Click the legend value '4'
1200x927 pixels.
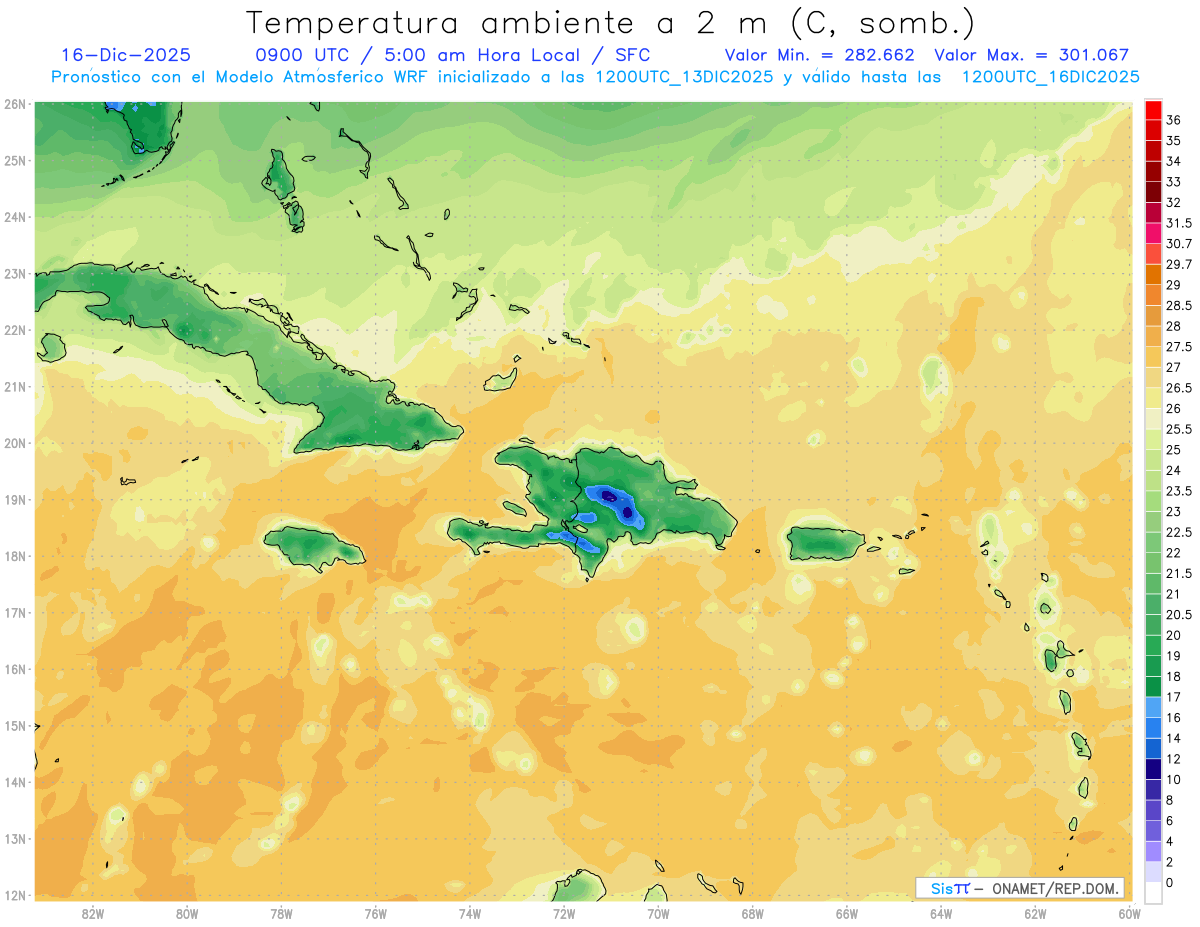click(1171, 841)
